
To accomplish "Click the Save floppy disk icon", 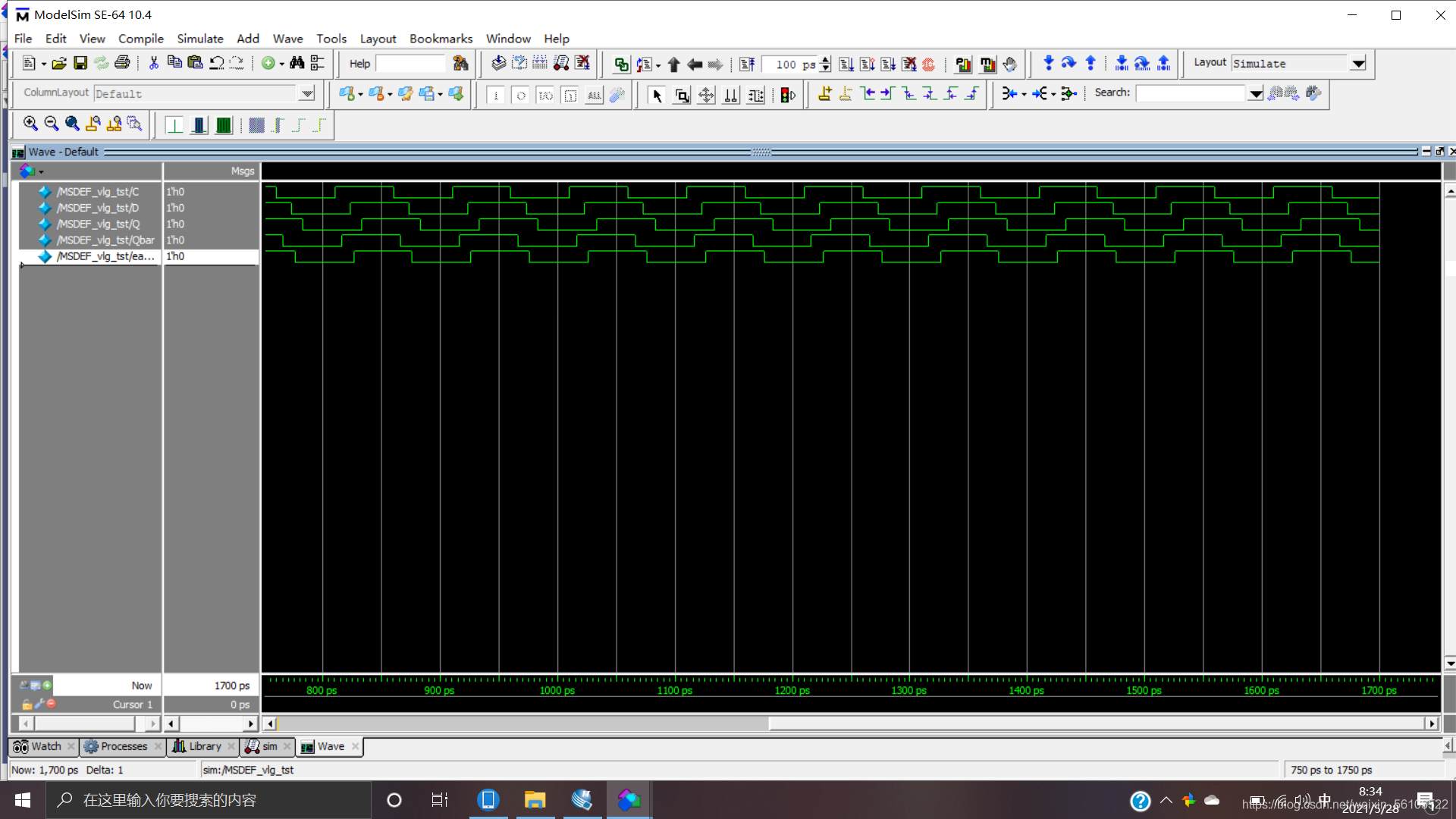I will [x=80, y=64].
